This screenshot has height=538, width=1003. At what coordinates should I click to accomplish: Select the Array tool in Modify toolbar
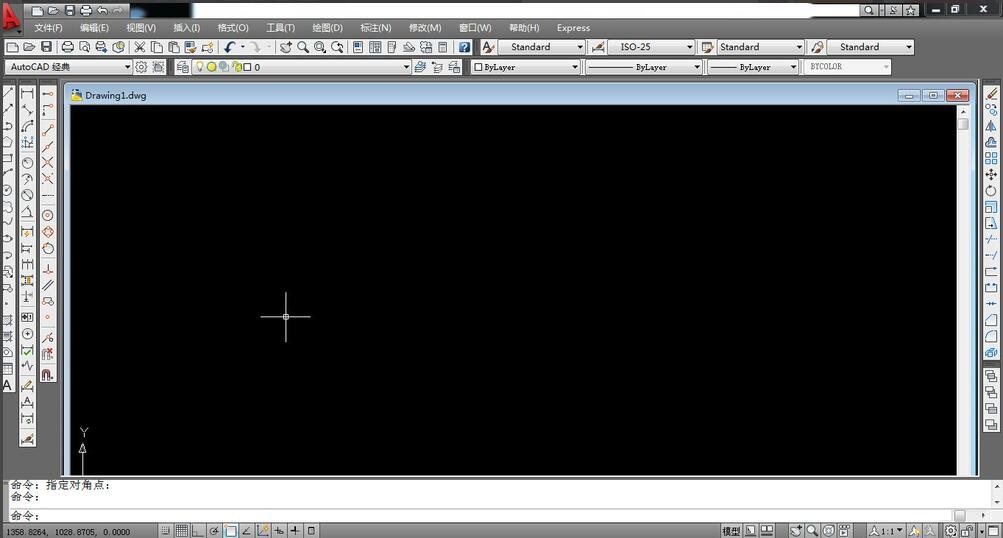coord(991,158)
